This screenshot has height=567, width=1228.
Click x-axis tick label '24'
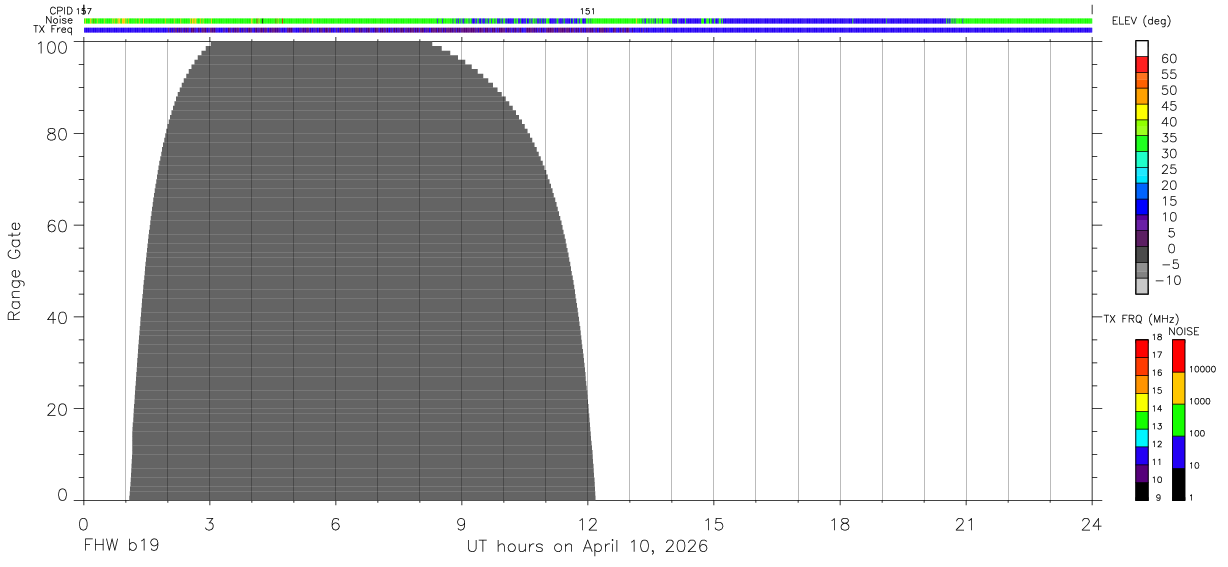click(x=1092, y=524)
